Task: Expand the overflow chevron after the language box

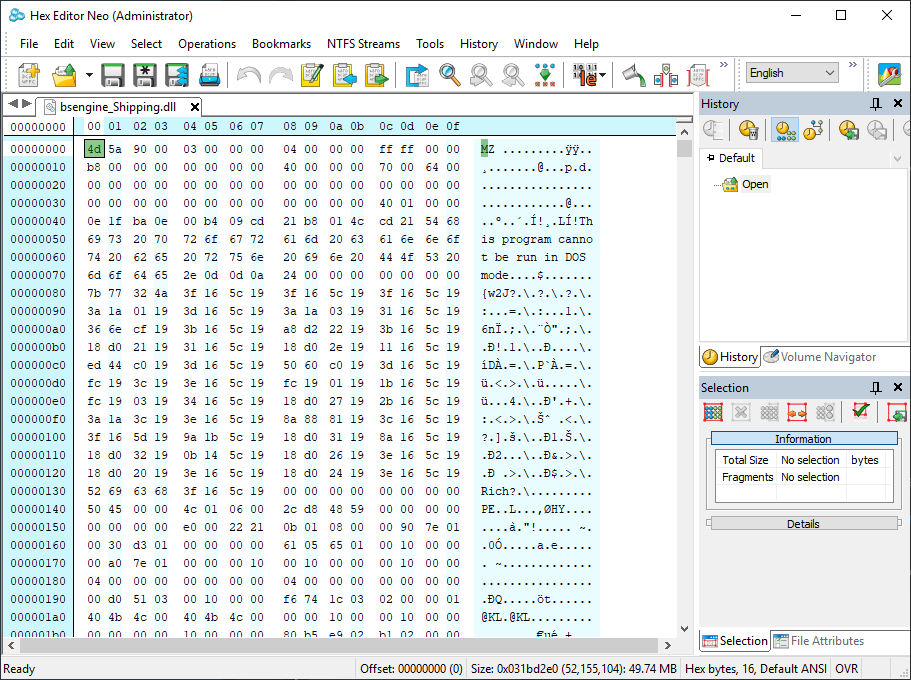Action: point(852,65)
